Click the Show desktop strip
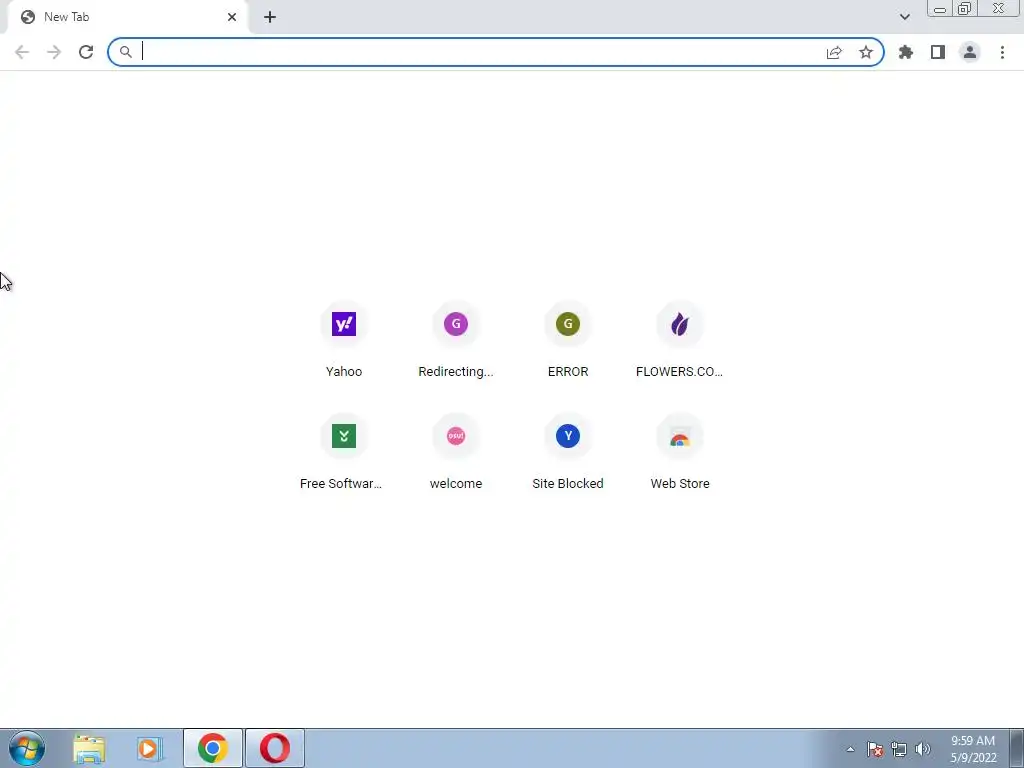The height and width of the screenshot is (768, 1024). [1017, 748]
